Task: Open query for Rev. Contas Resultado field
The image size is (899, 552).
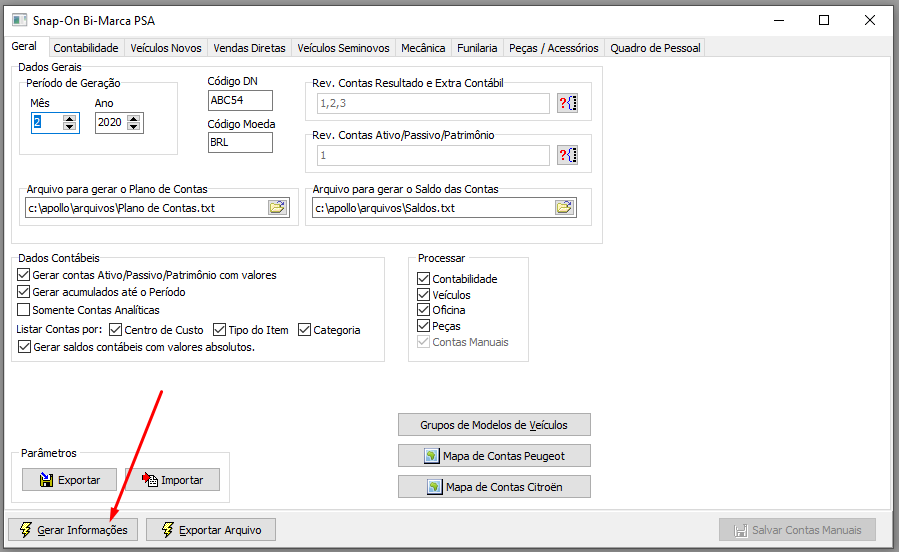Action: tap(568, 103)
